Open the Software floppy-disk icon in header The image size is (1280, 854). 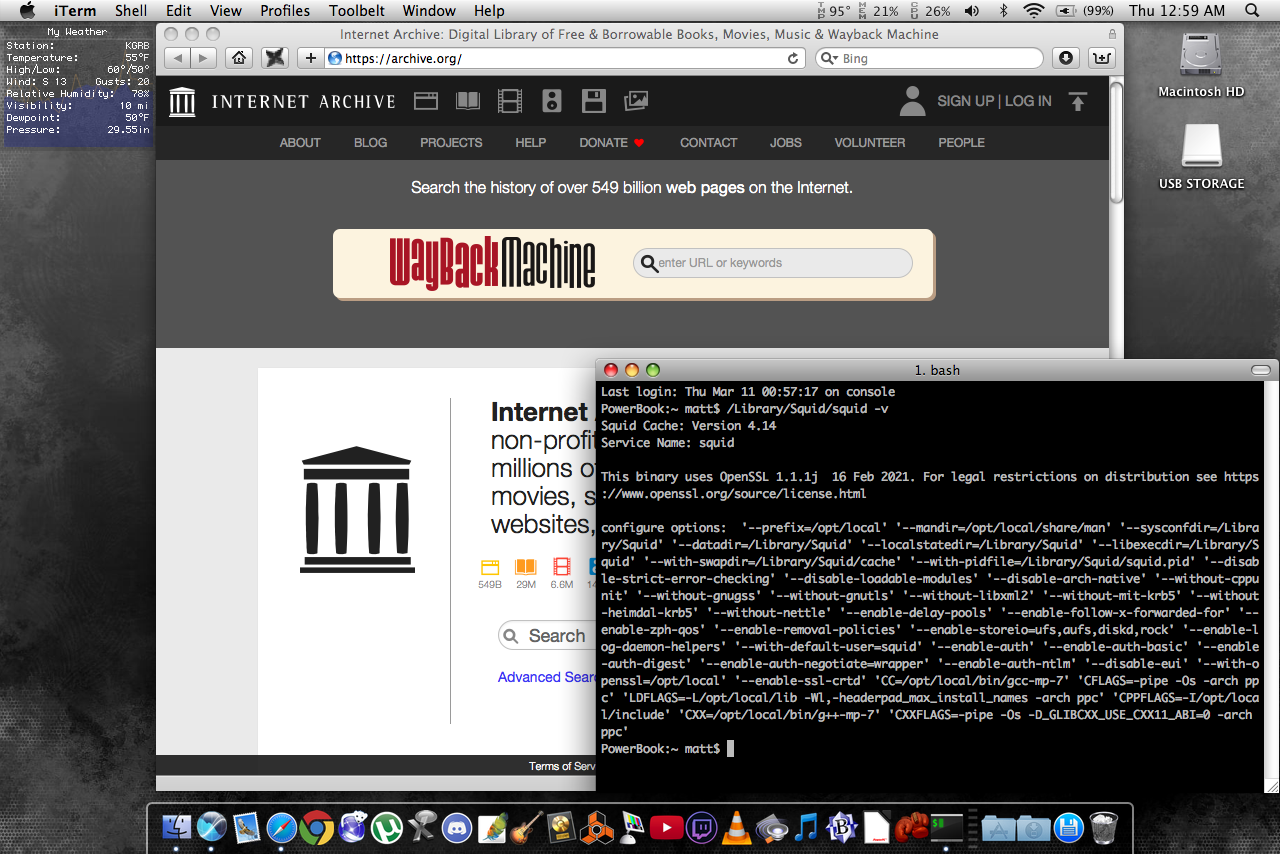click(594, 101)
